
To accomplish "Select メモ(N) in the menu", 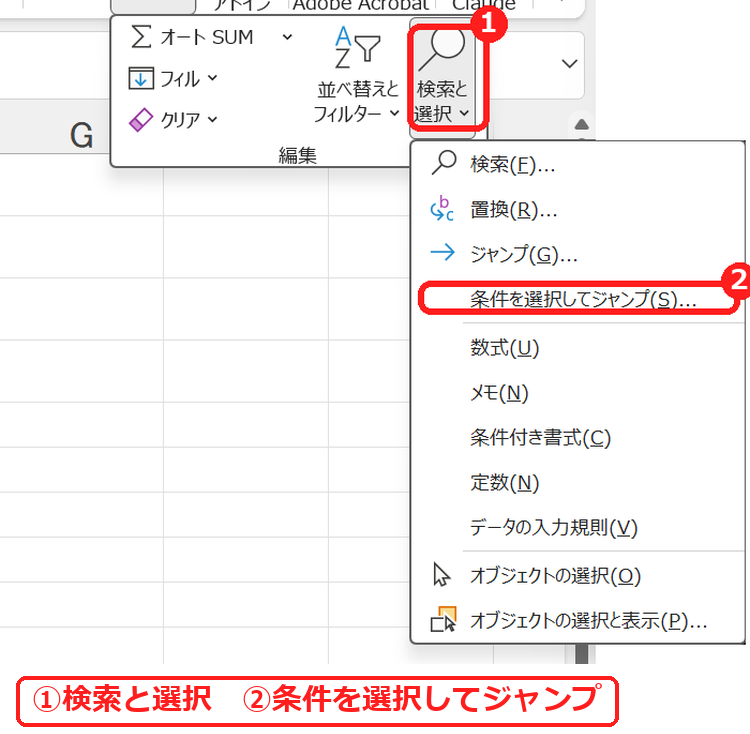I will (x=577, y=393).
